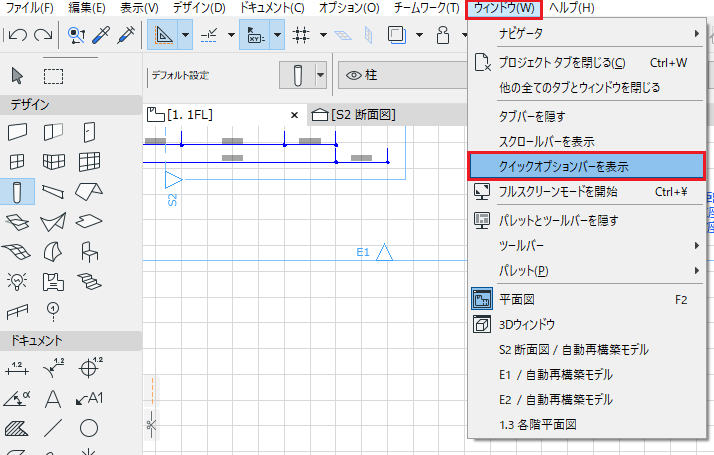Open the XY tracker dropdown arrow
Viewport: 714px width, 455px height.
click(x=277, y=35)
